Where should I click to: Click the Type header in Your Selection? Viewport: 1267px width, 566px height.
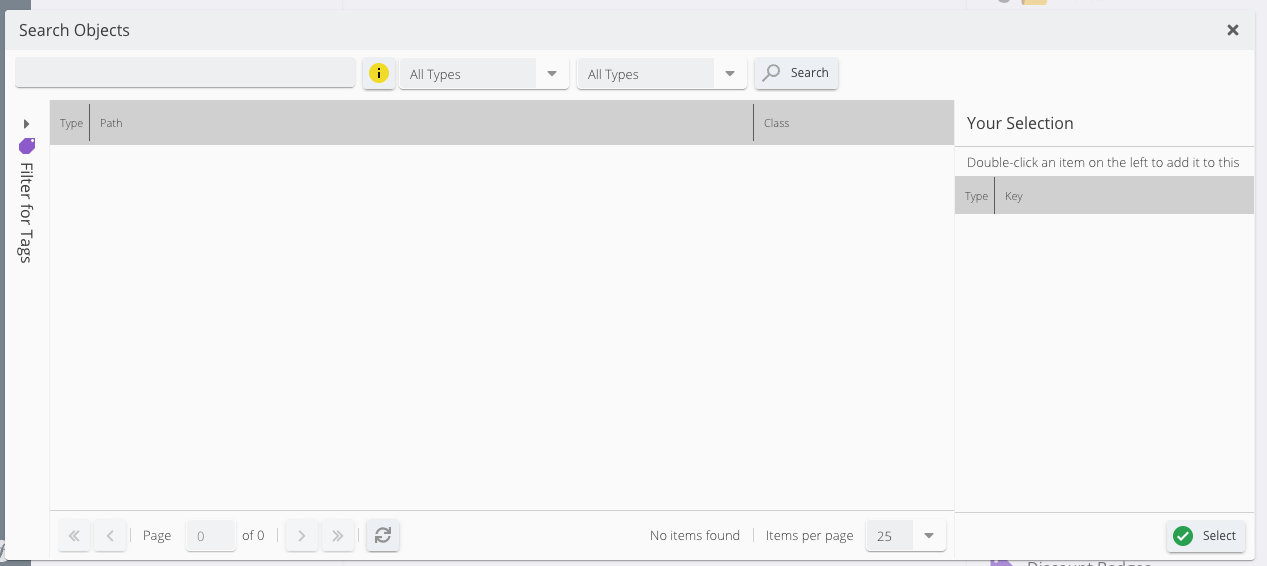[976, 196]
